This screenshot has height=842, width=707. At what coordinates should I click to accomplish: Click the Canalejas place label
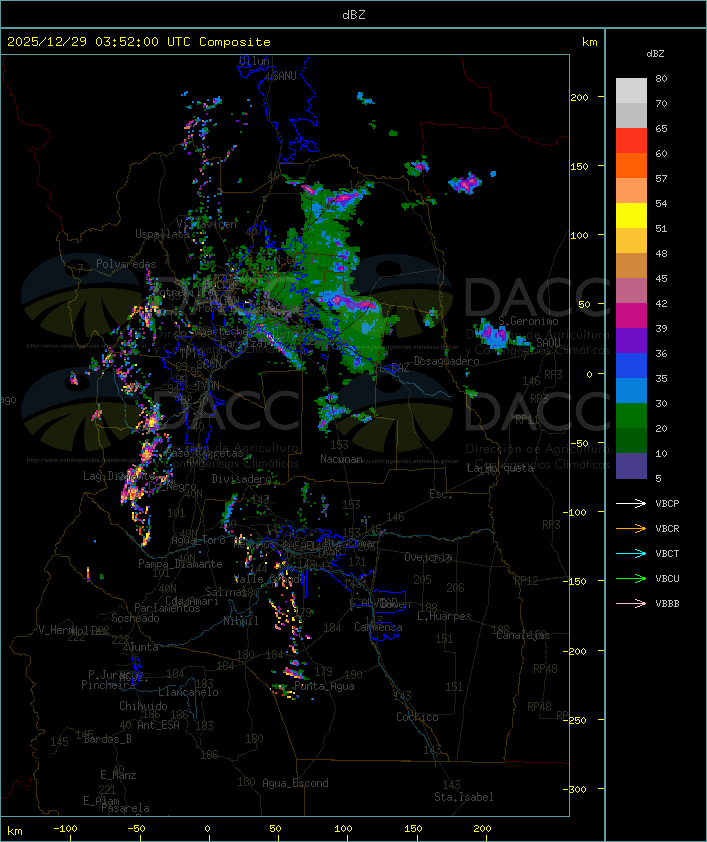point(523,635)
